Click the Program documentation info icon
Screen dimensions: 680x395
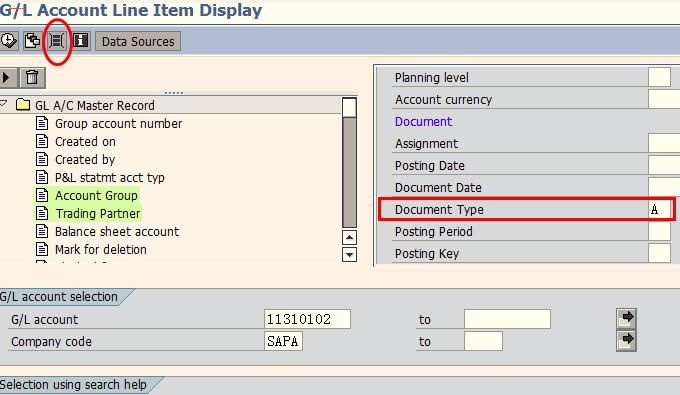coord(81,41)
